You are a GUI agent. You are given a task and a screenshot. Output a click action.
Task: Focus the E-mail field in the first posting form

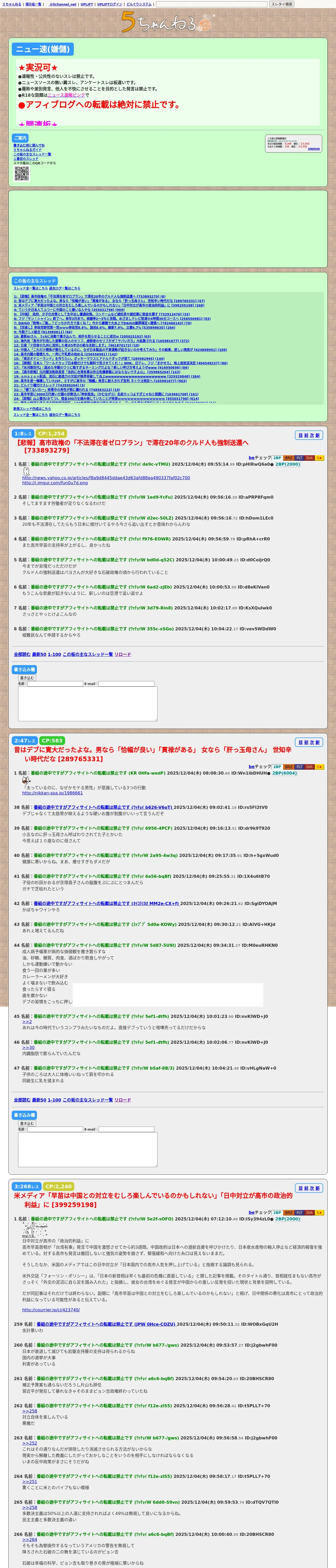point(126,684)
